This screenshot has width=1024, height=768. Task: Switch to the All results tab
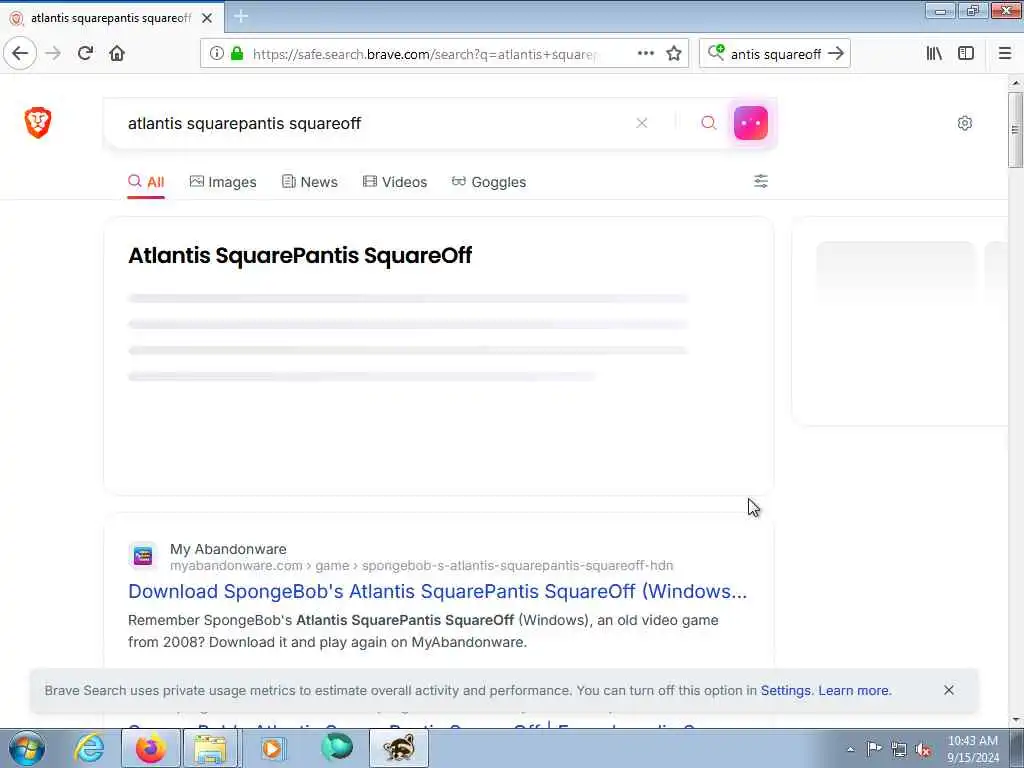click(x=146, y=182)
